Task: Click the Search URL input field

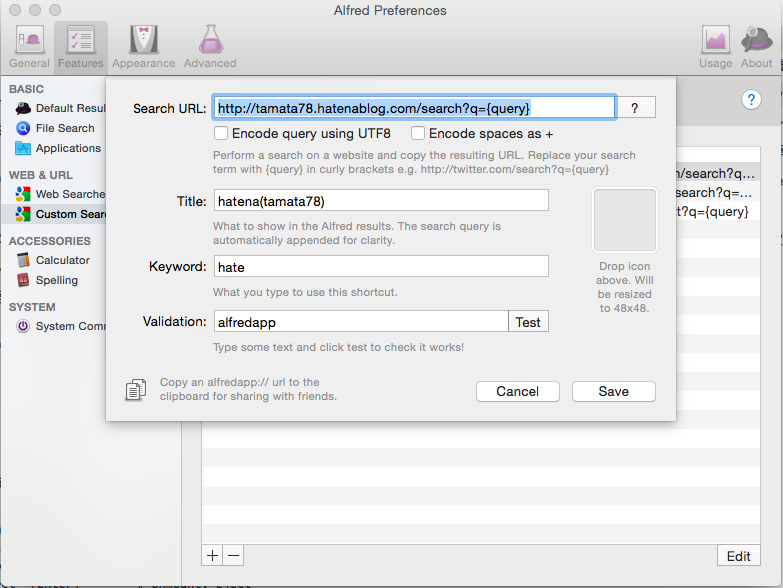Action: (414, 107)
